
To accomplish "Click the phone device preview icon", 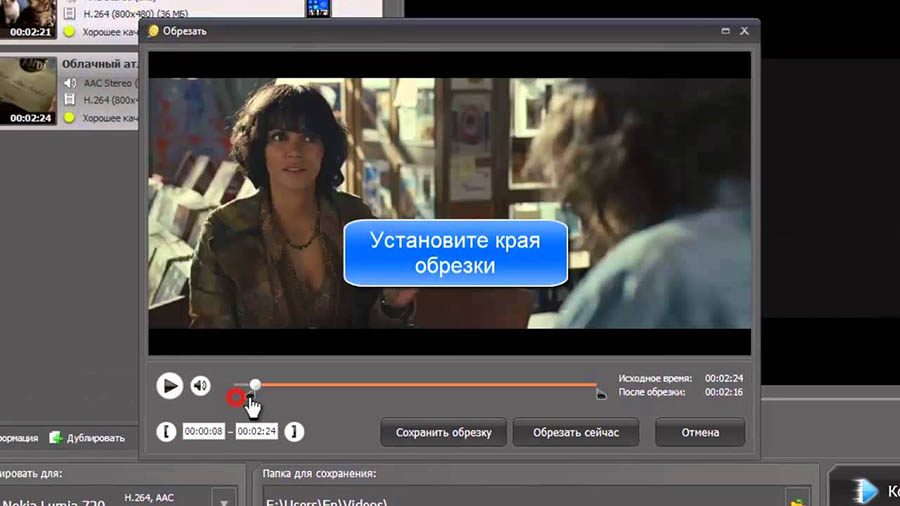I will click(x=318, y=9).
